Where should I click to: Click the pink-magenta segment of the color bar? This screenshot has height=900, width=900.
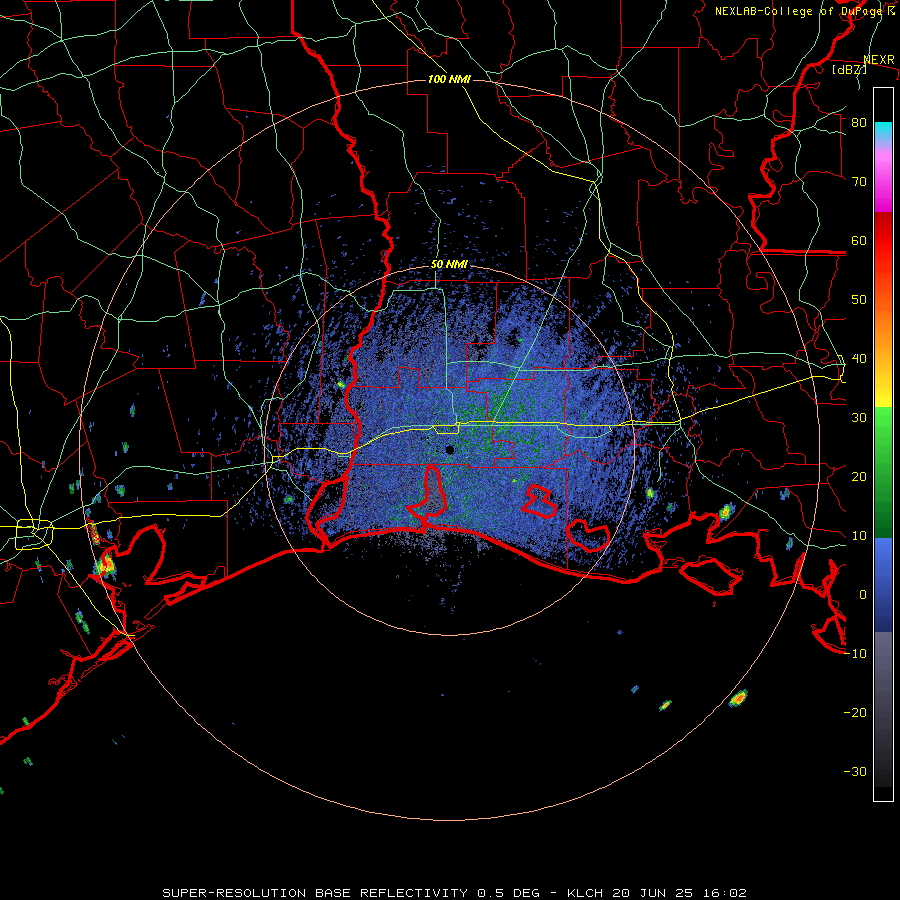point(883,178)
